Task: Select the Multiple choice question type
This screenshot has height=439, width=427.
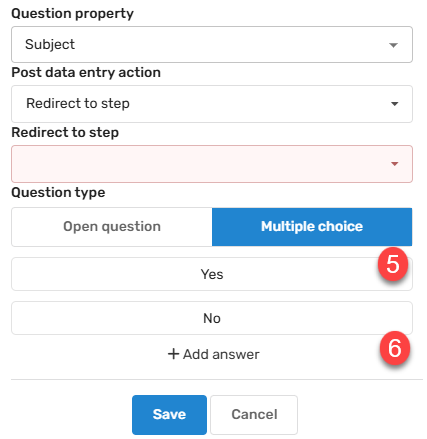Action: click(x=312, y=227)
